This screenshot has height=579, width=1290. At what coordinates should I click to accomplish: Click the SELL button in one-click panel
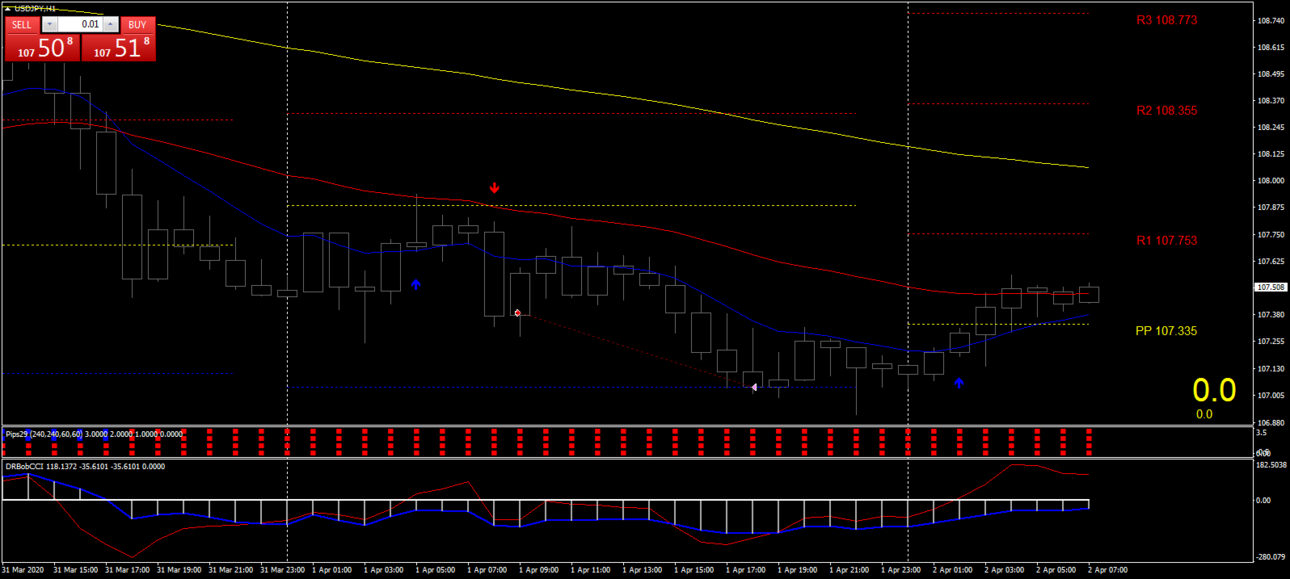[x=22, y=25]
